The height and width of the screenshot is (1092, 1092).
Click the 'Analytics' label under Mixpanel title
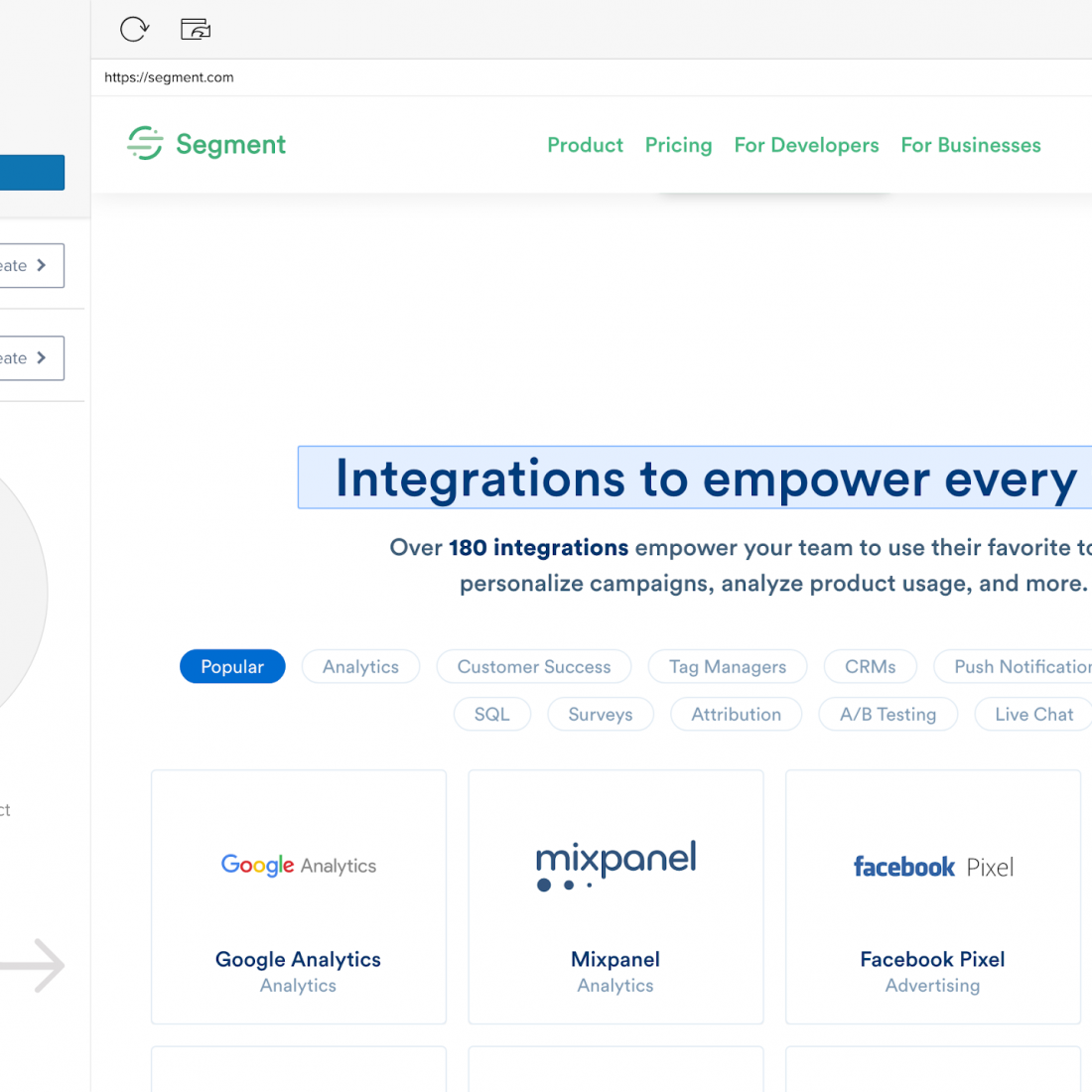pos(615,986)
